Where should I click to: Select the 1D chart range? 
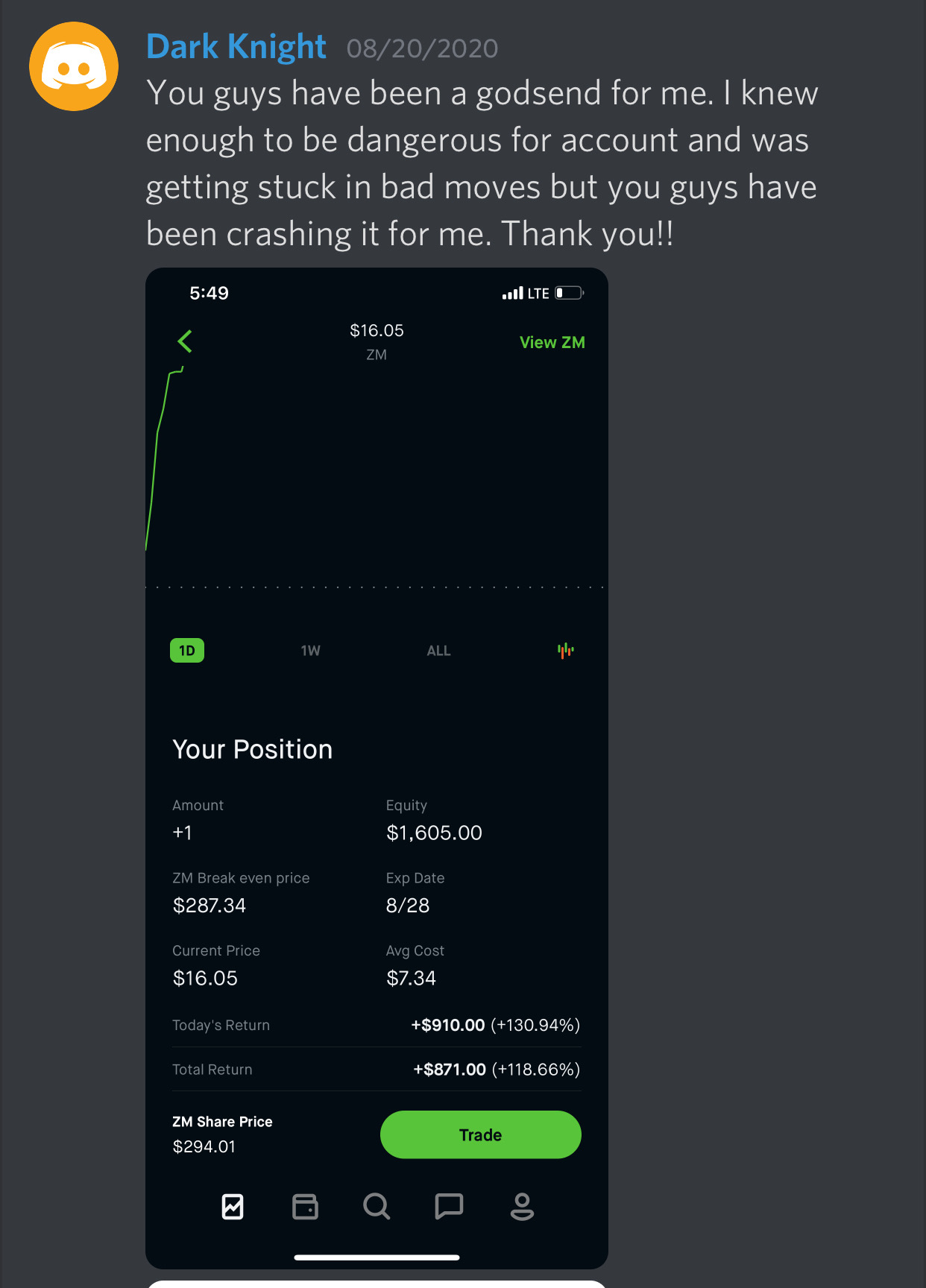[x=187, y=651]
